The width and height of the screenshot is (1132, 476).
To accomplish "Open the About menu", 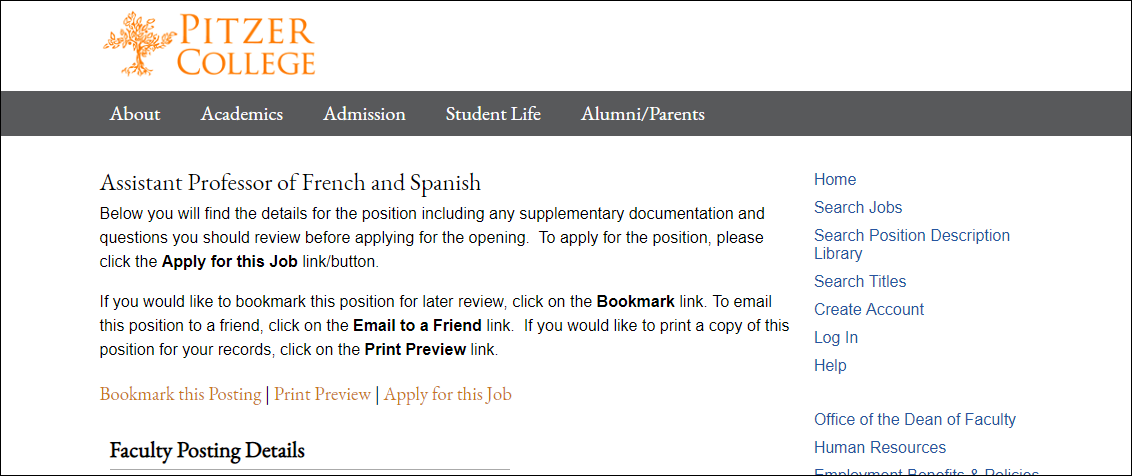I will click(x=135, y=113).
